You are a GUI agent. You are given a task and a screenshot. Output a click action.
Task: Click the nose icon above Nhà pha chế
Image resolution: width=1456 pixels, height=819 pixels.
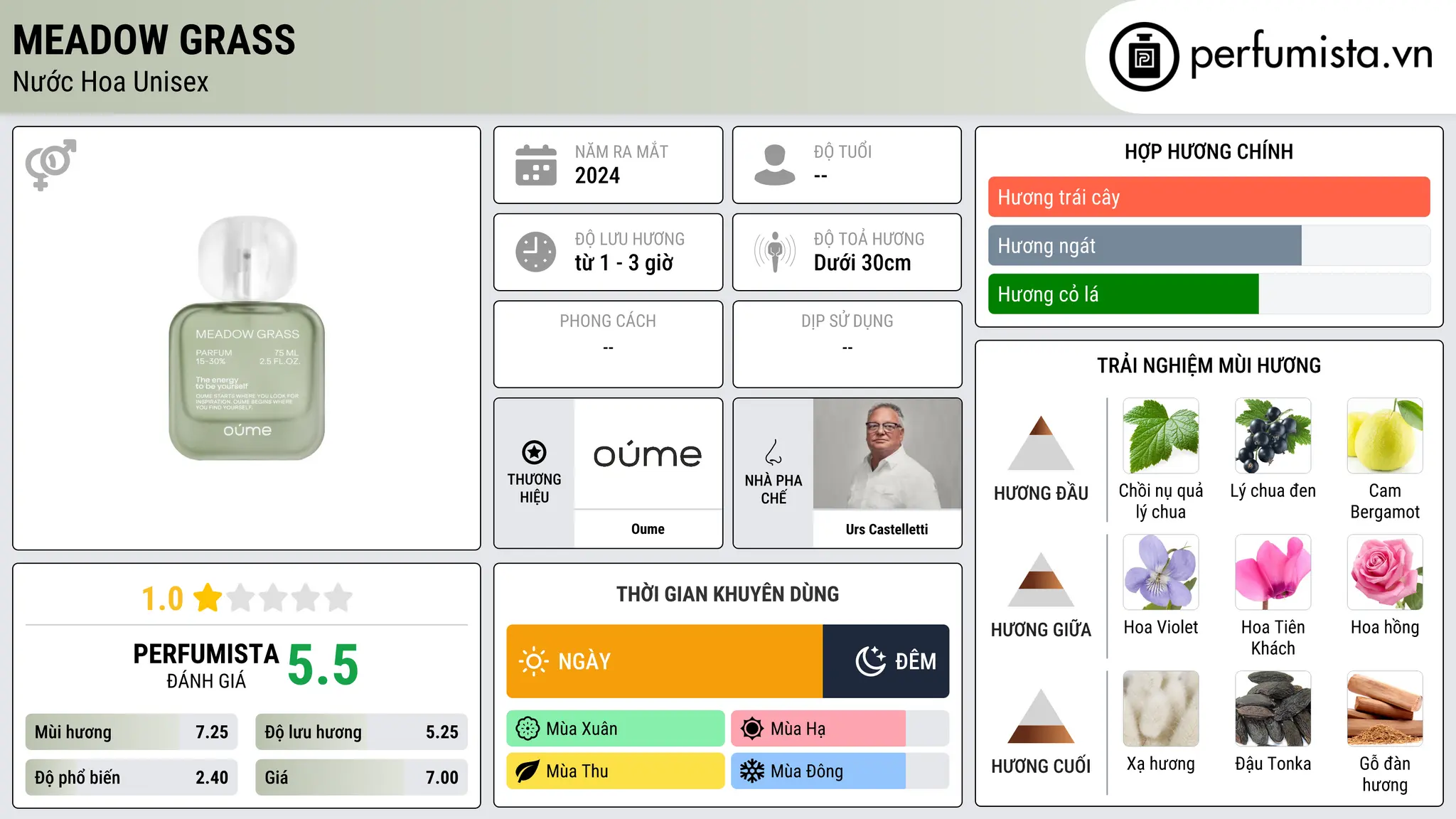(x=773, y=452)
